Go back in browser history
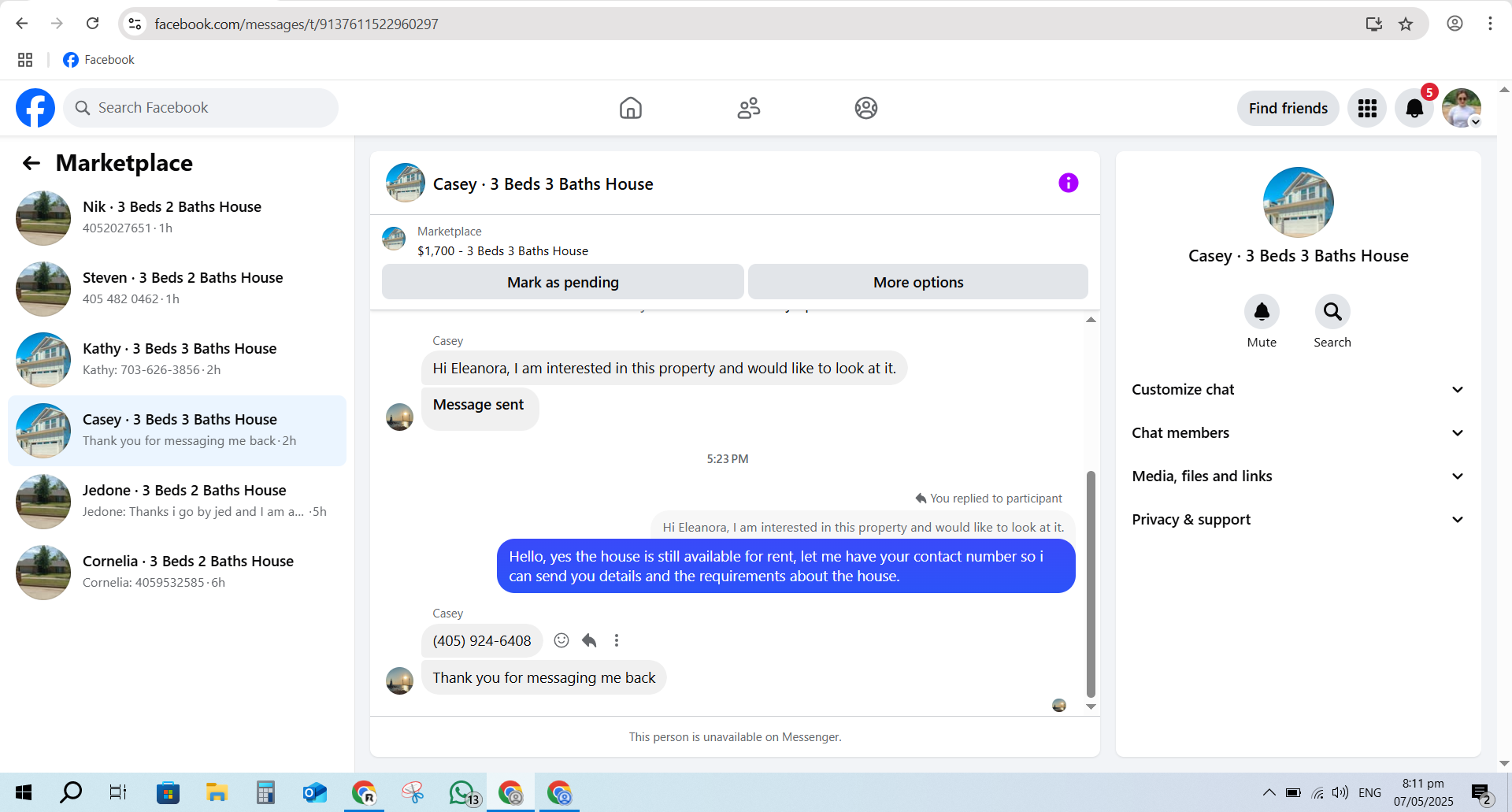The image size is (1512, 812). pos(22,24)
